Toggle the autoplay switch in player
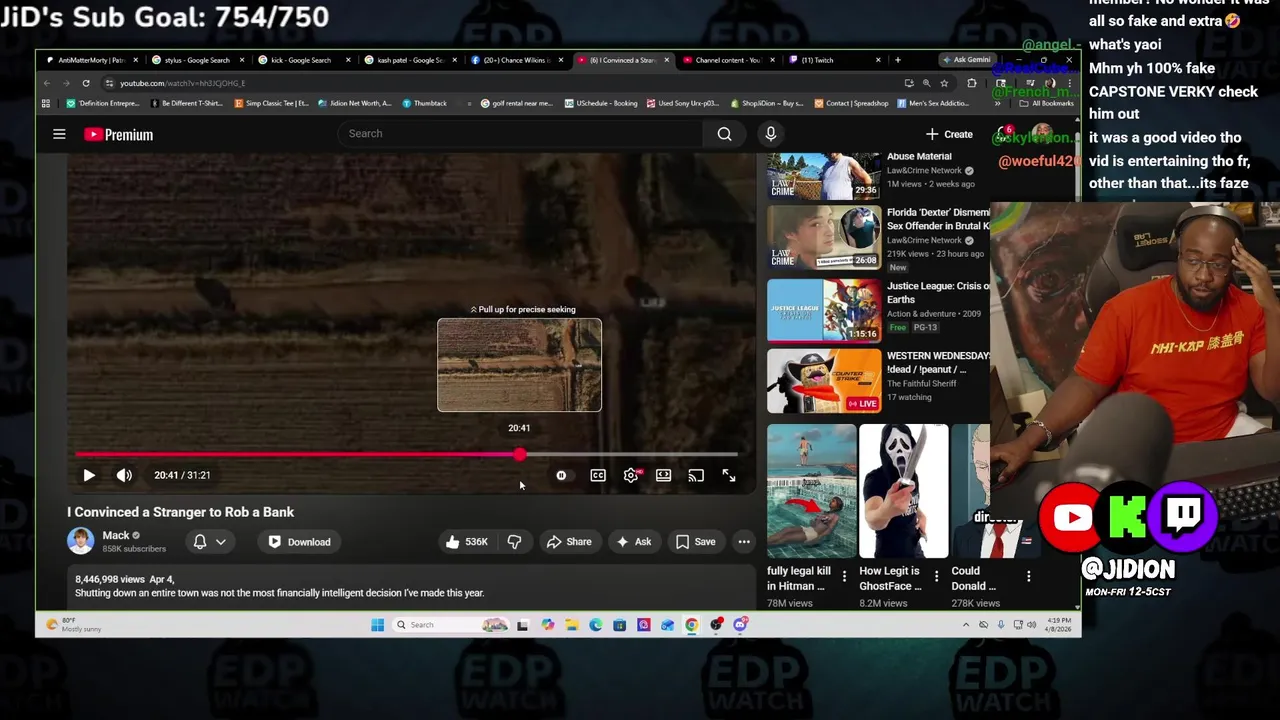This screenshot has width=1280, height=720. point(561,476)
